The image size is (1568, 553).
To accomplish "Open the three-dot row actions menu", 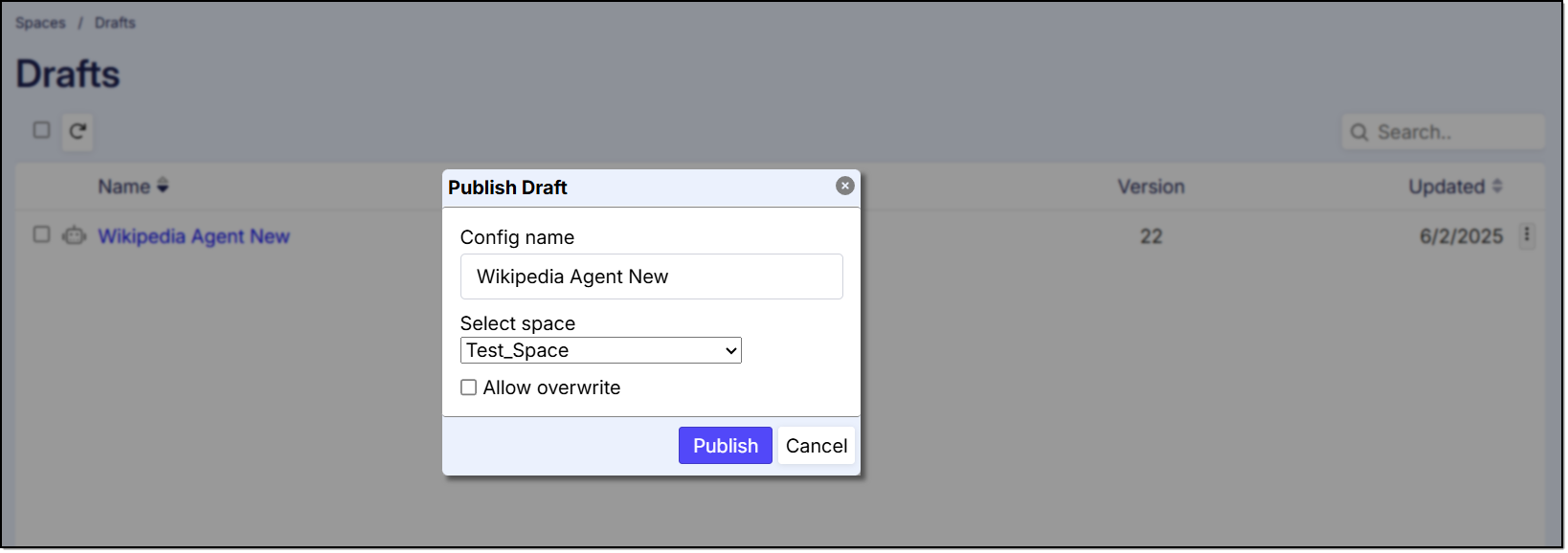I will pos(1527,234).
